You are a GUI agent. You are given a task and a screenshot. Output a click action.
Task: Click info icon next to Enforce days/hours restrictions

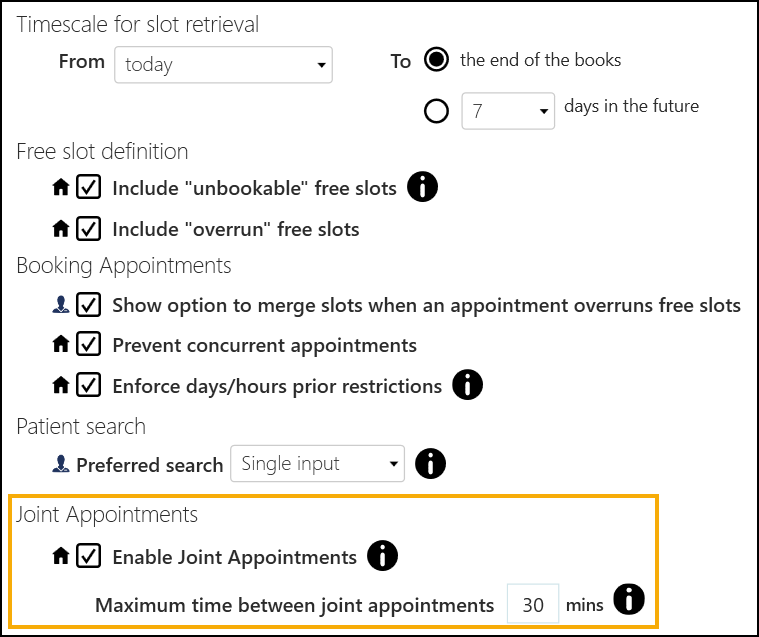[x=468, y=384]
